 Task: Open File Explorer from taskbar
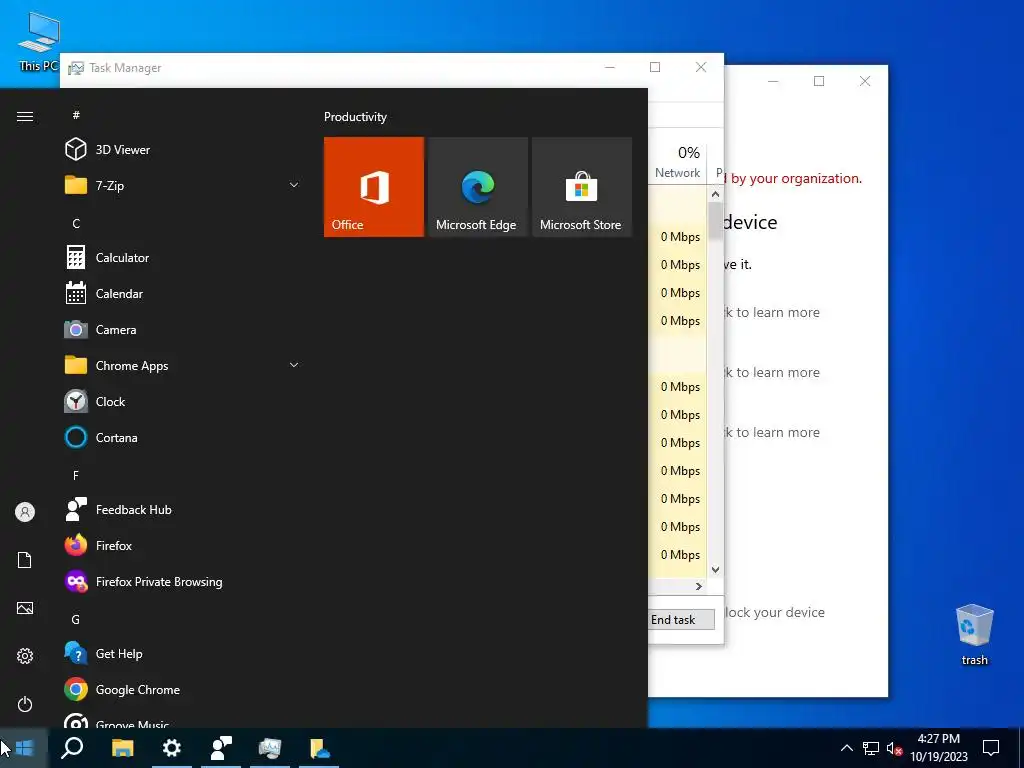(122, 748)
